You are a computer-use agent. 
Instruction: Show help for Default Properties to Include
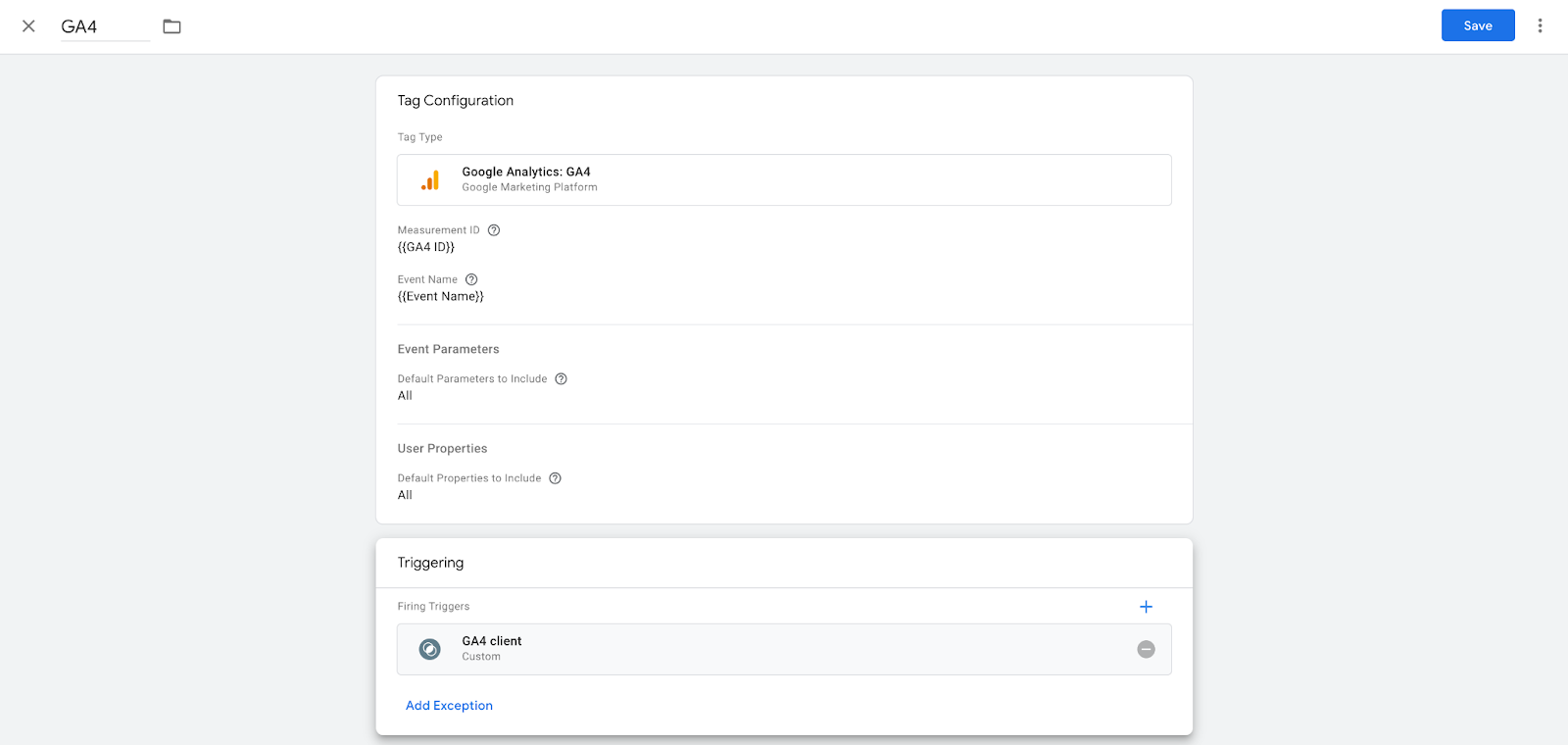click(x=555, y=478)
